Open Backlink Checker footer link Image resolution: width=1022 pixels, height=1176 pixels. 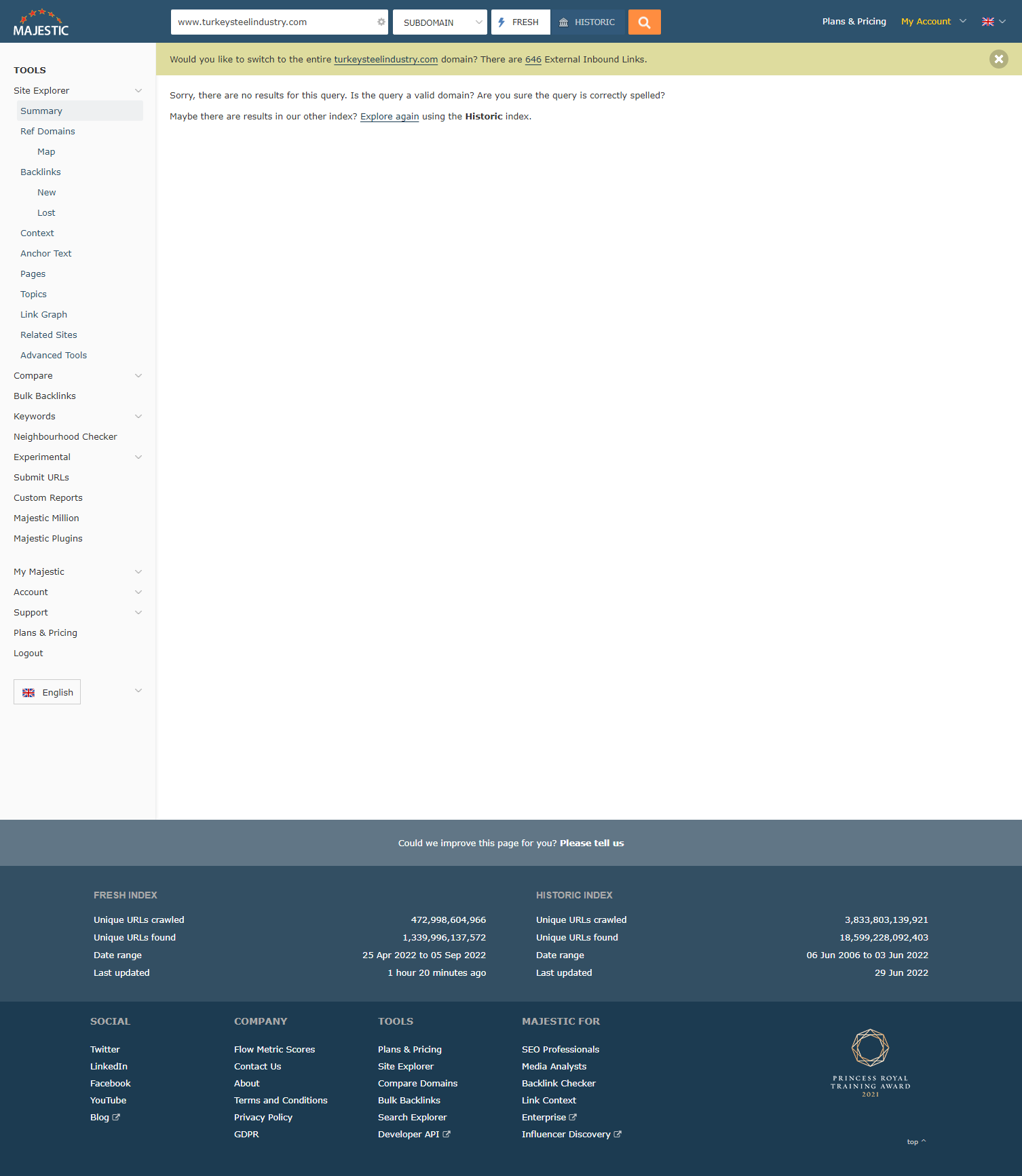point(559,1084)
